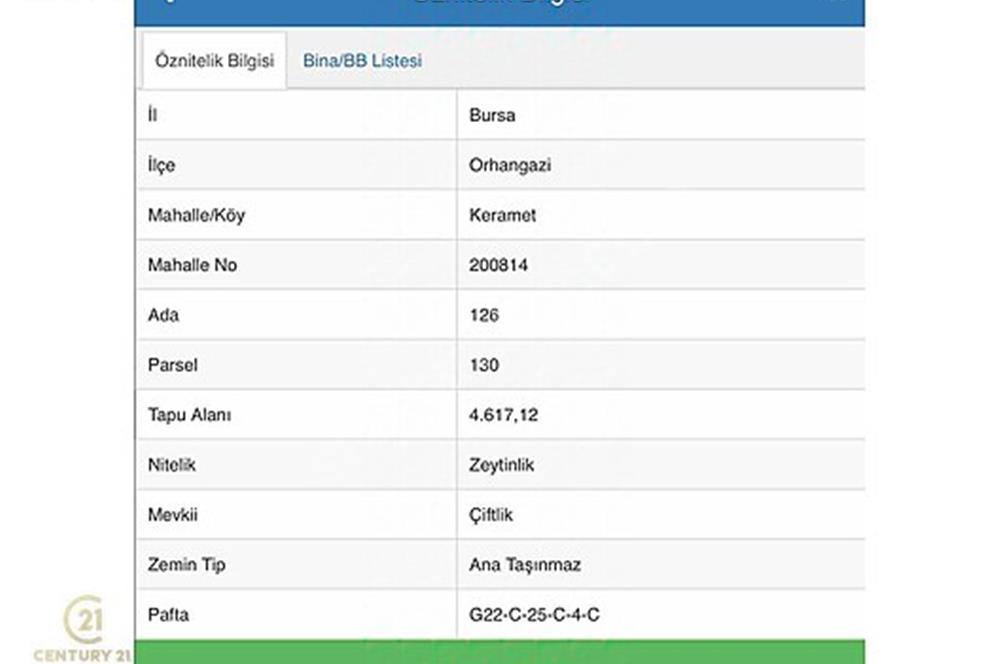Switch to the Öznitelik Bilgisi tab
1000x664 pixels.
(214, 60)
